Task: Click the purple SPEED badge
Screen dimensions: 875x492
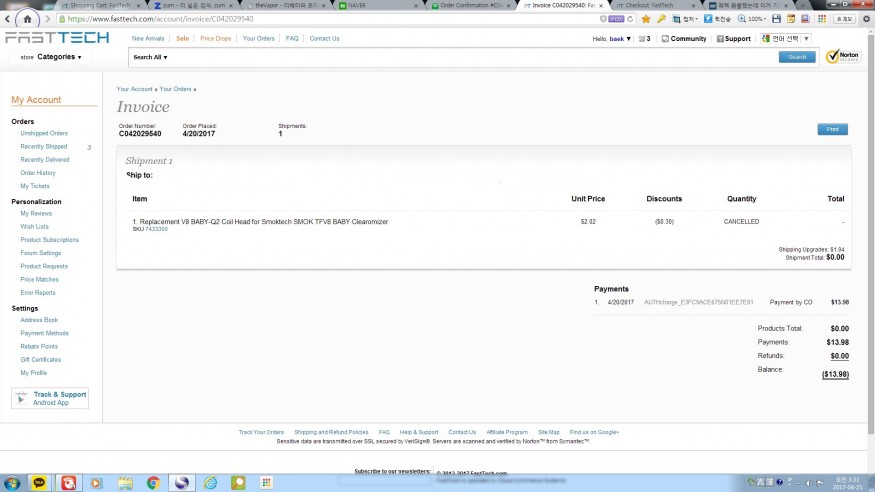Action: 616,19
